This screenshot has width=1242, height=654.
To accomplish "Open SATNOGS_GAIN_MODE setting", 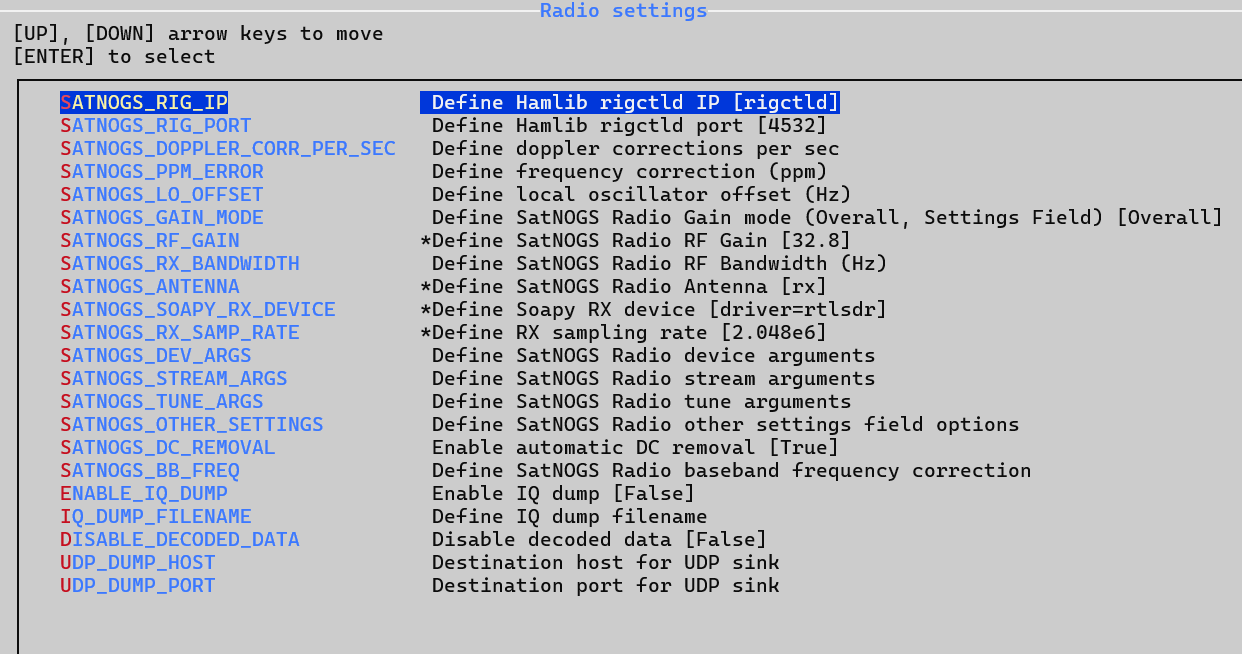I will (162, 218).
